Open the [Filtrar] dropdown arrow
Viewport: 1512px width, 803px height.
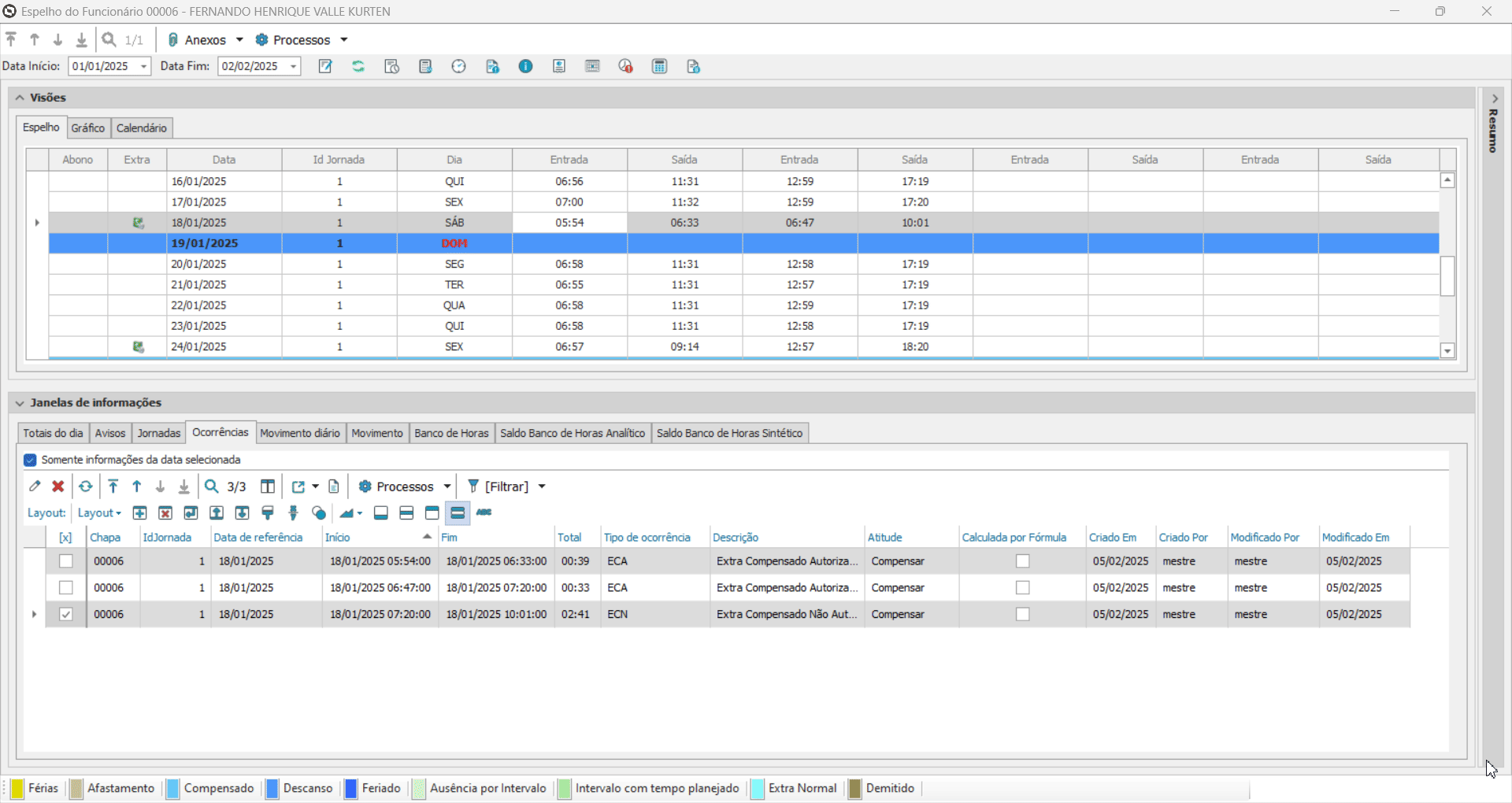tap(542, 487)
